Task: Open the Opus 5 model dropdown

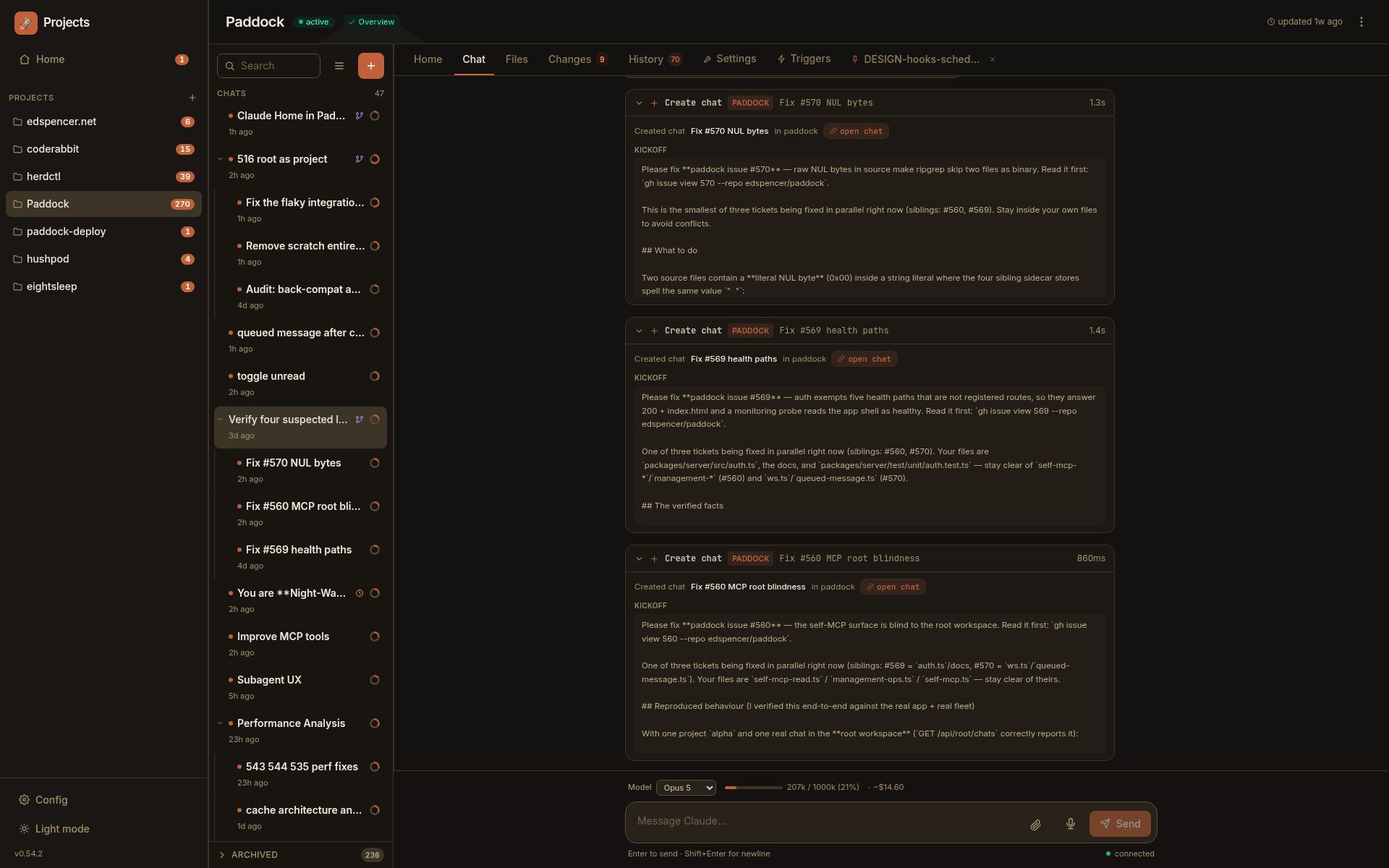Action: [x=686, y=788]
